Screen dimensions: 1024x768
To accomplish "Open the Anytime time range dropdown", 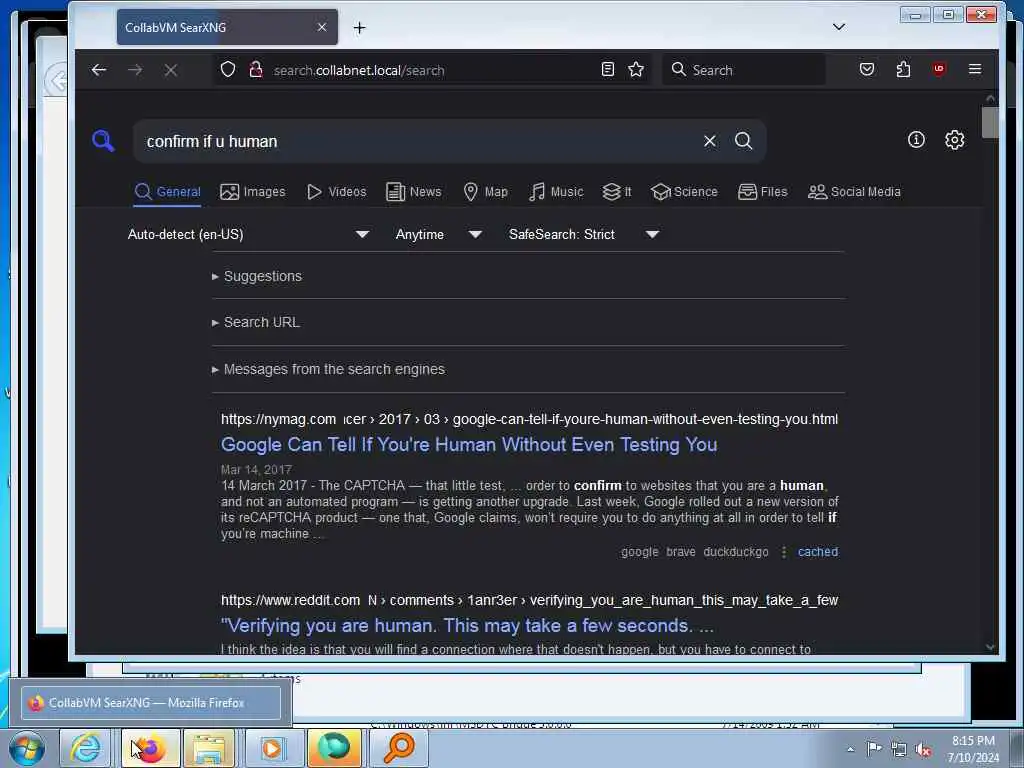I will pos(438,234).
